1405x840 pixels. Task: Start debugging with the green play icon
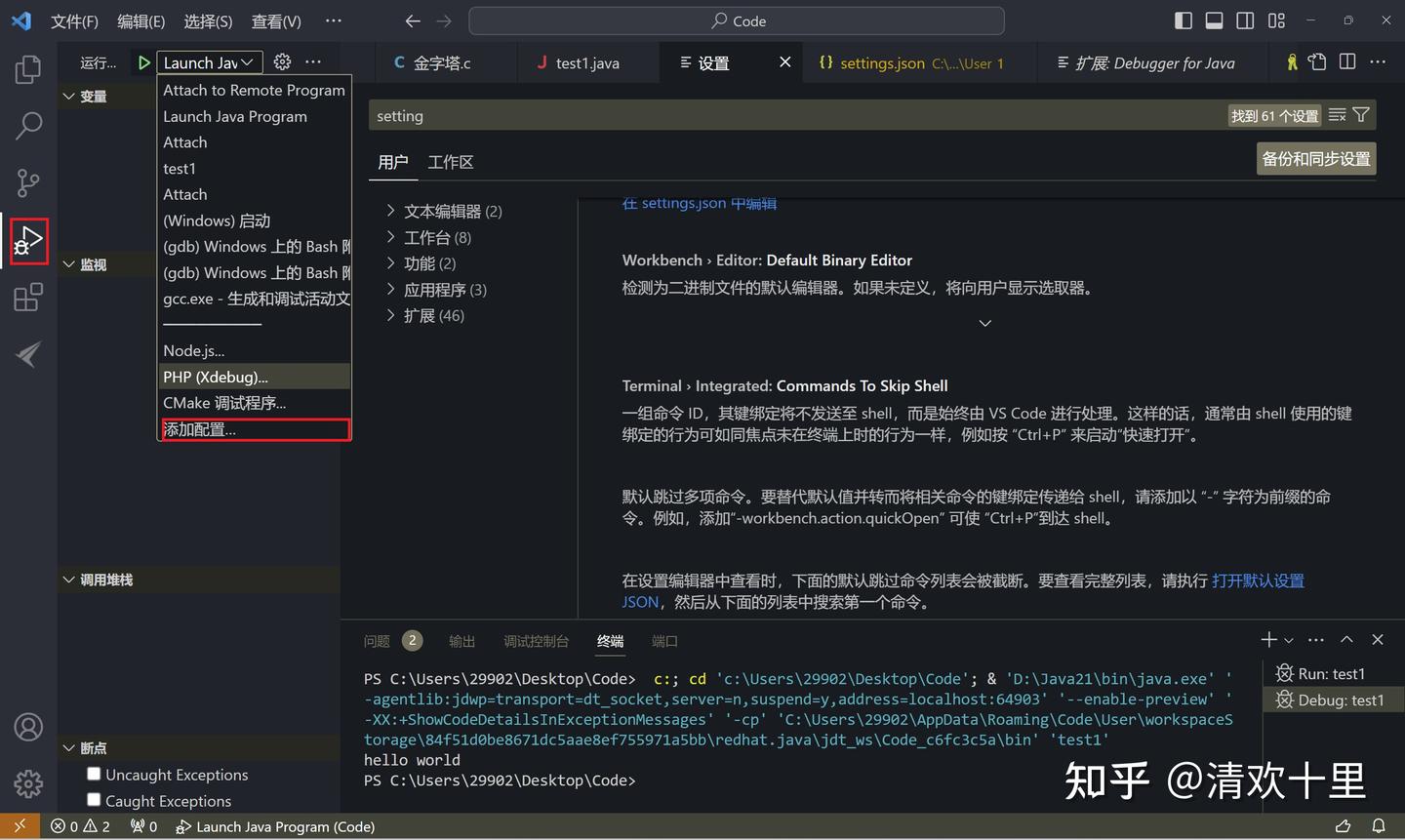tap(142, 61)
